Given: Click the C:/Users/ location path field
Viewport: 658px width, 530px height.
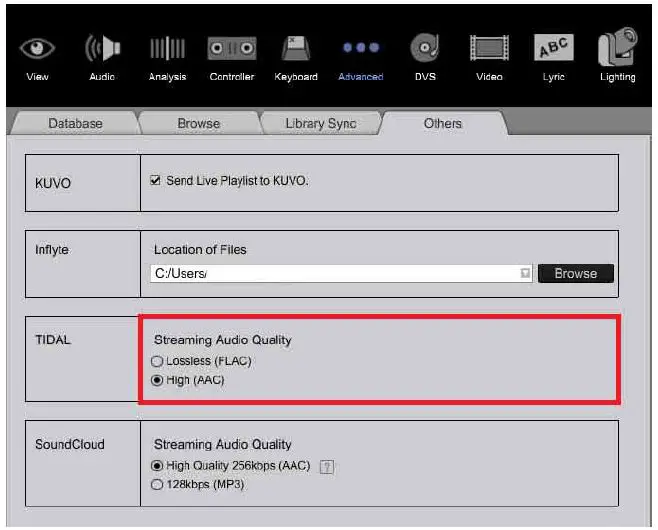Looking at the screenshot, I should tap(341, 274).
